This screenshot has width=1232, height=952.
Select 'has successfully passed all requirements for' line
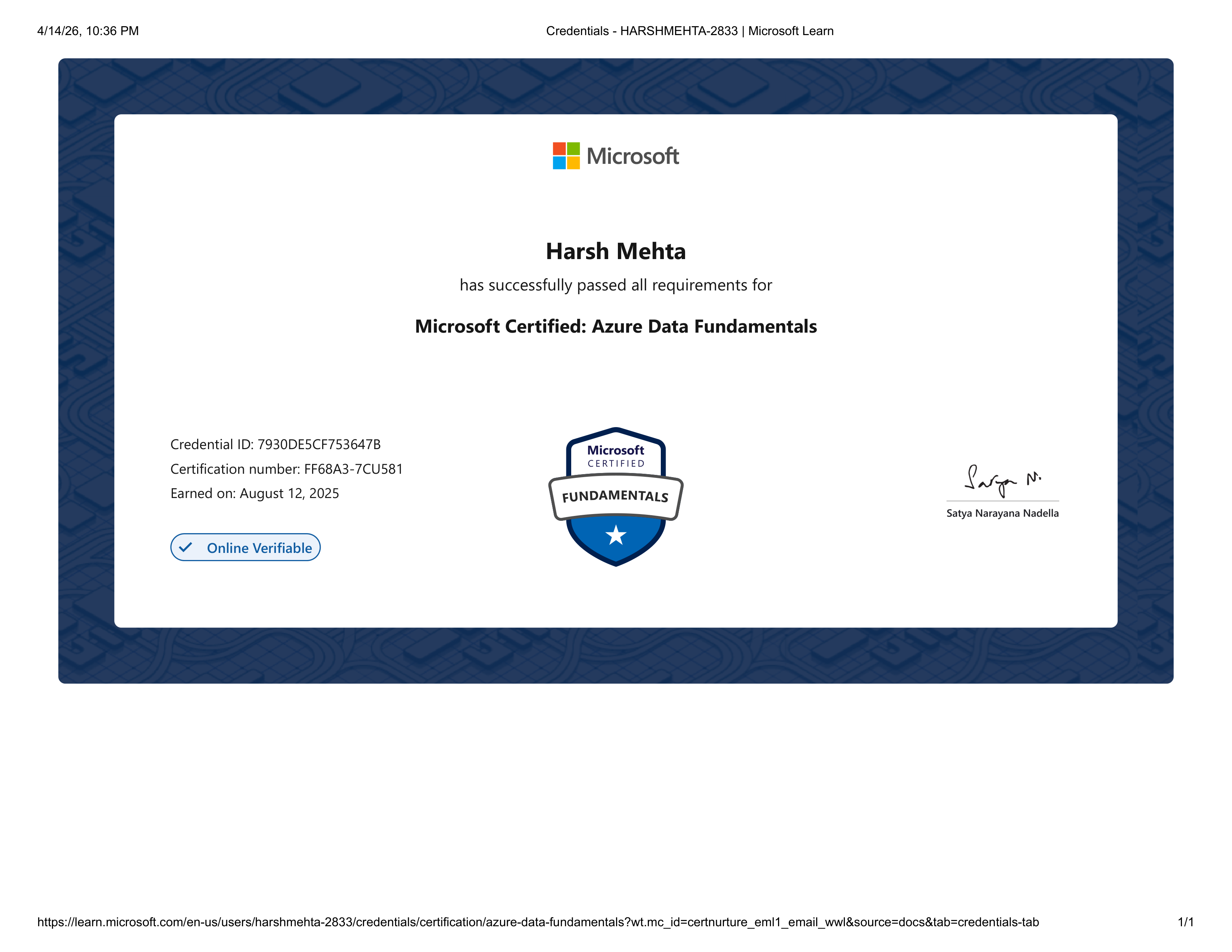click(x=616, y=285)
